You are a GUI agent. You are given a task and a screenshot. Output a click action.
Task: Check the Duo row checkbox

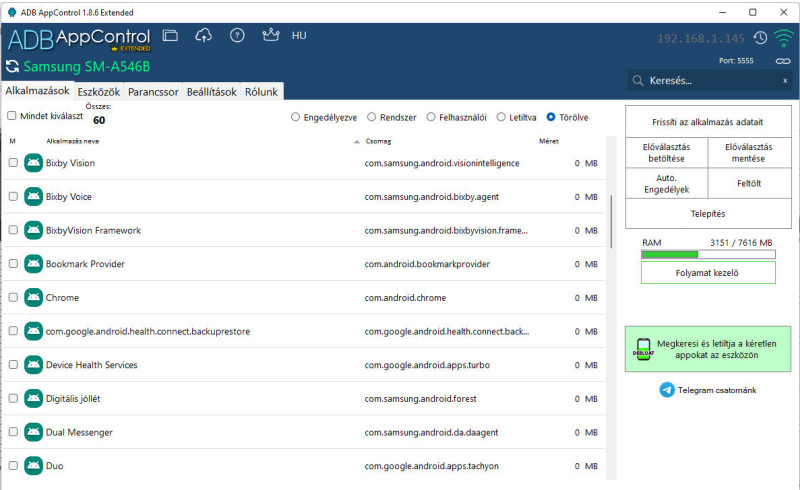[13, 466]
